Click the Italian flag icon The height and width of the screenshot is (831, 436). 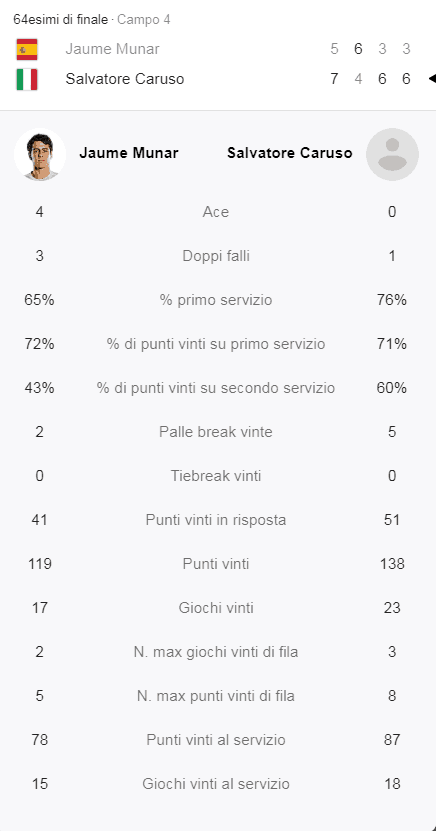click(26, 79)
